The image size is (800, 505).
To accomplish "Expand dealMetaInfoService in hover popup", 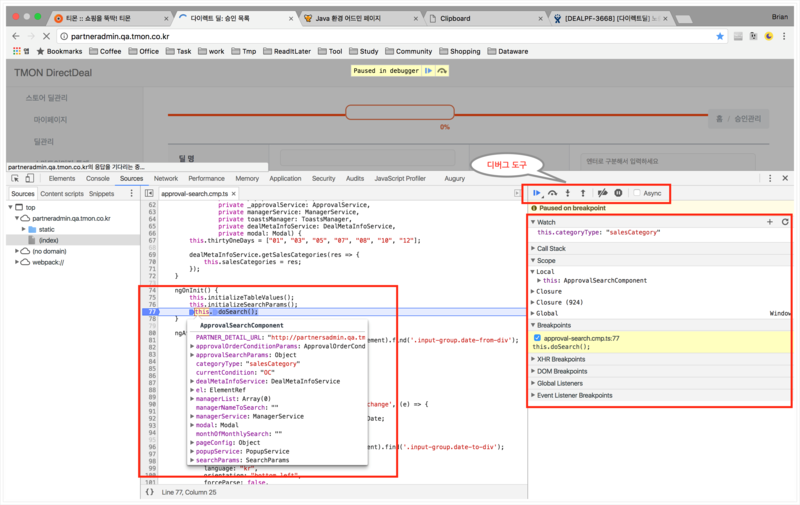I will [x=192, y=381].
